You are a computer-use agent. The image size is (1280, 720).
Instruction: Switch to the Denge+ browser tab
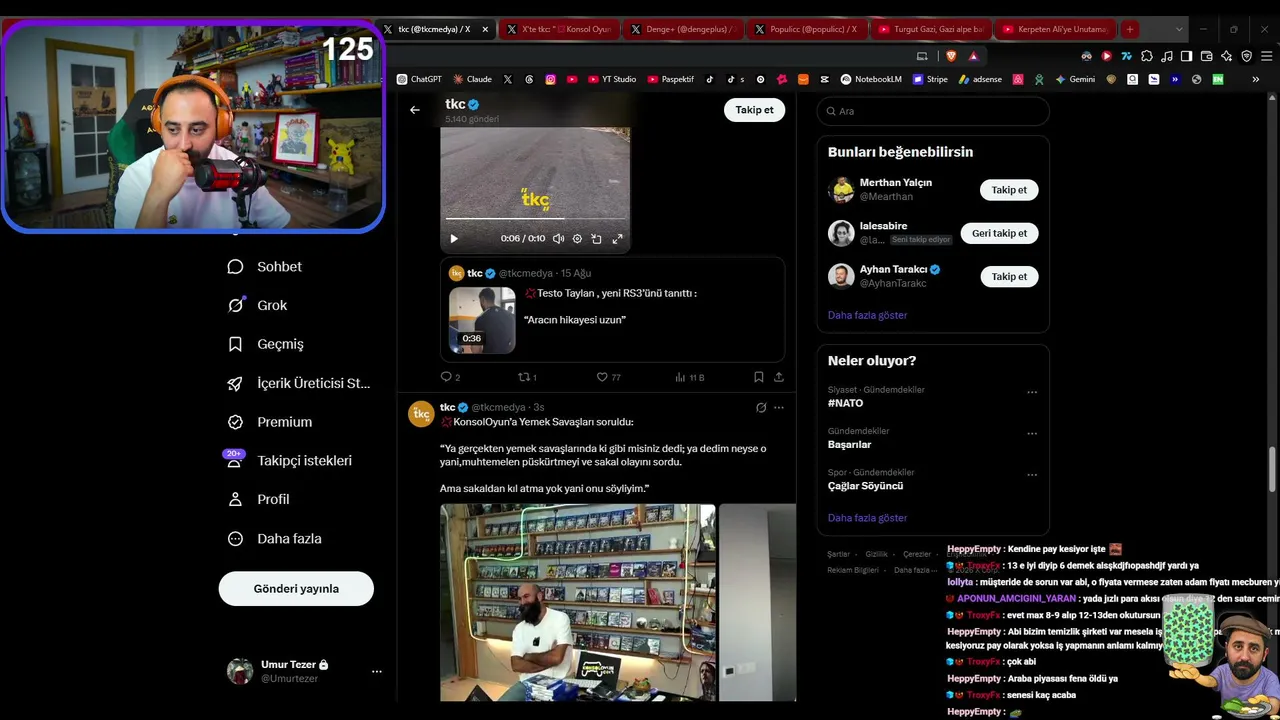(682, 29)
